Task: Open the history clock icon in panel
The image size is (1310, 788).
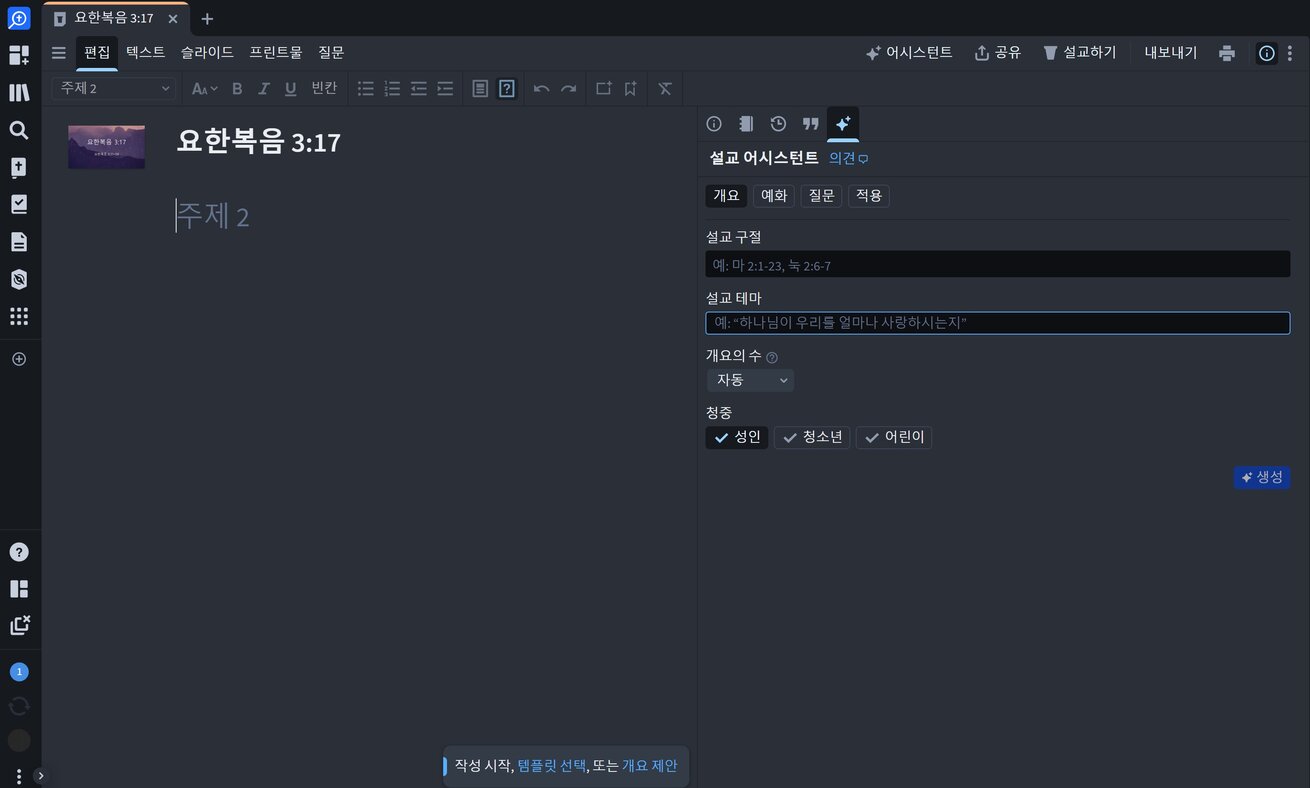Action: click(x=778, y=124)
